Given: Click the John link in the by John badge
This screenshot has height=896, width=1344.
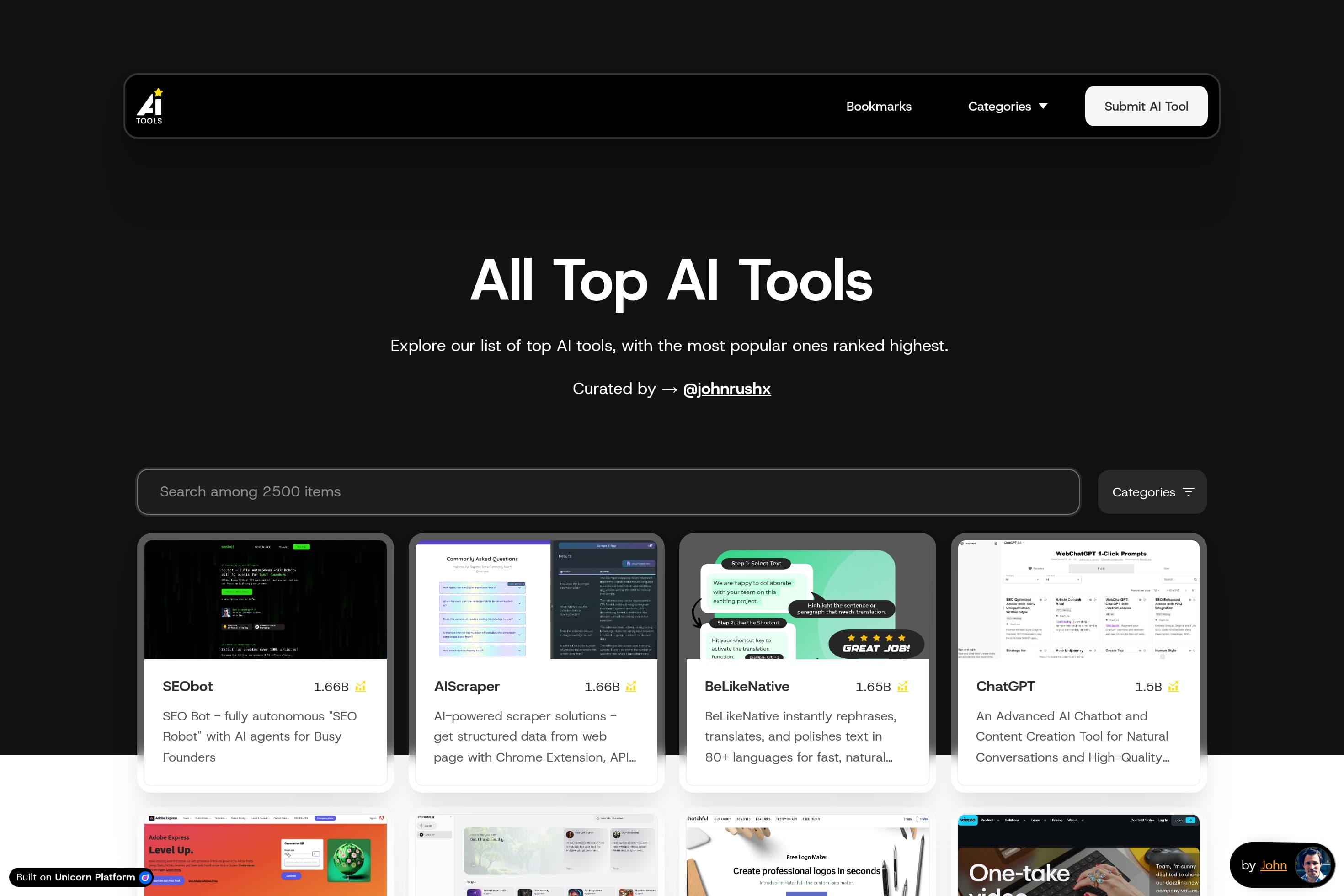Looking at the screenshot, I should (x=1274, y=865).
